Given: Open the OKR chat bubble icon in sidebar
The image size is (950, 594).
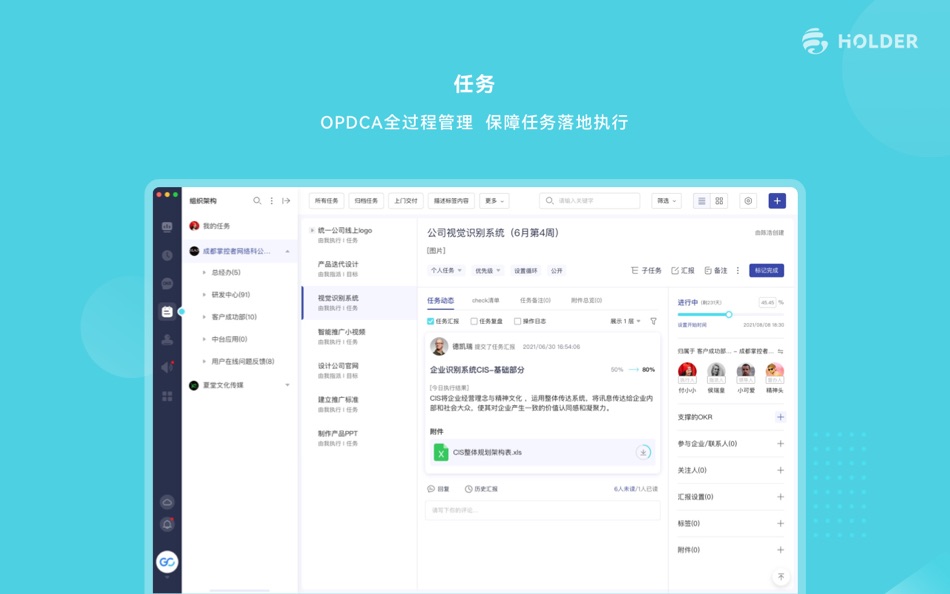Looking at the screenshot, I should pyautogui.click(x=167, y=284).
